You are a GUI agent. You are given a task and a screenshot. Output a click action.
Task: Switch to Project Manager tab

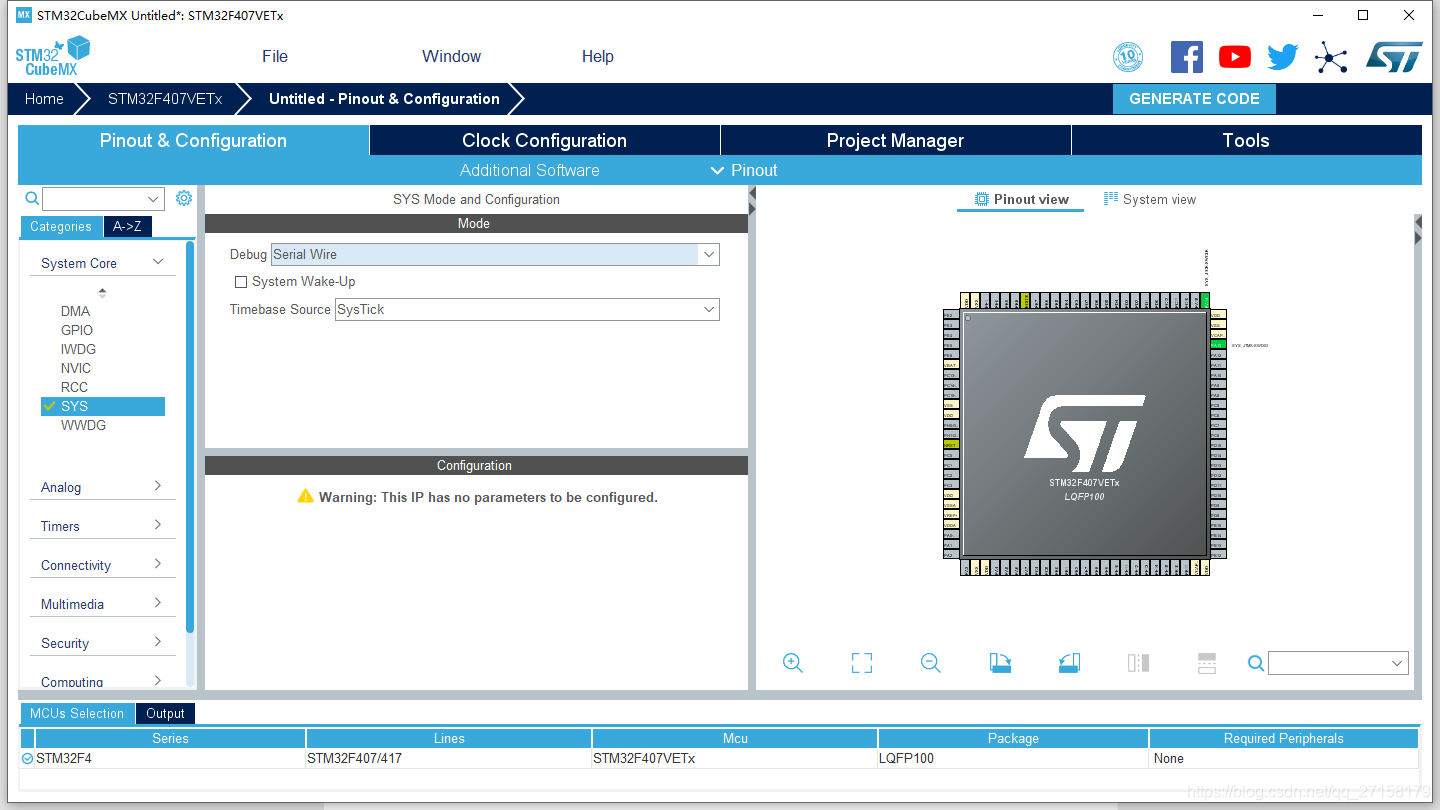point(895,140)
